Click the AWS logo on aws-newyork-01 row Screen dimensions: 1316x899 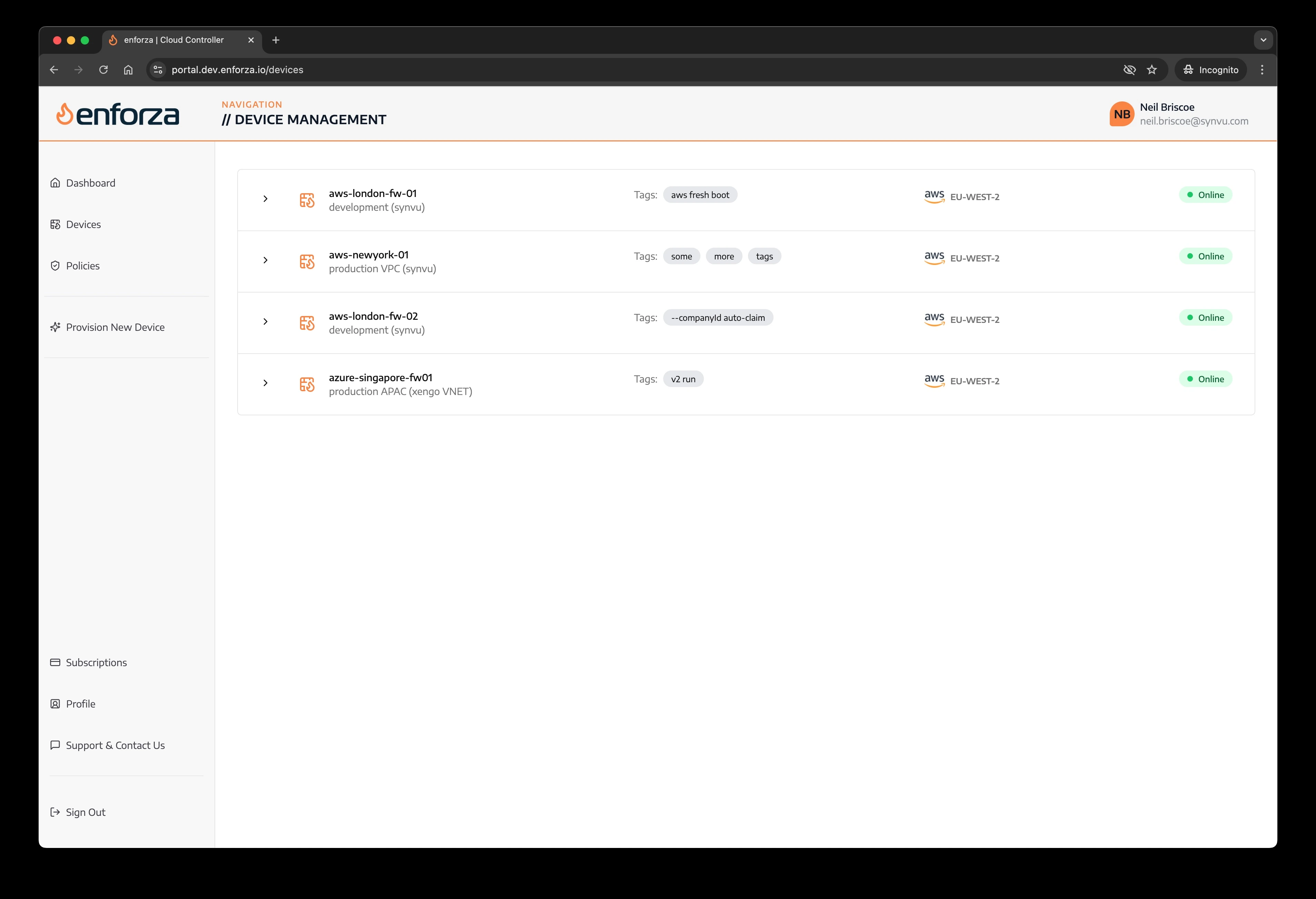point(934,258)
